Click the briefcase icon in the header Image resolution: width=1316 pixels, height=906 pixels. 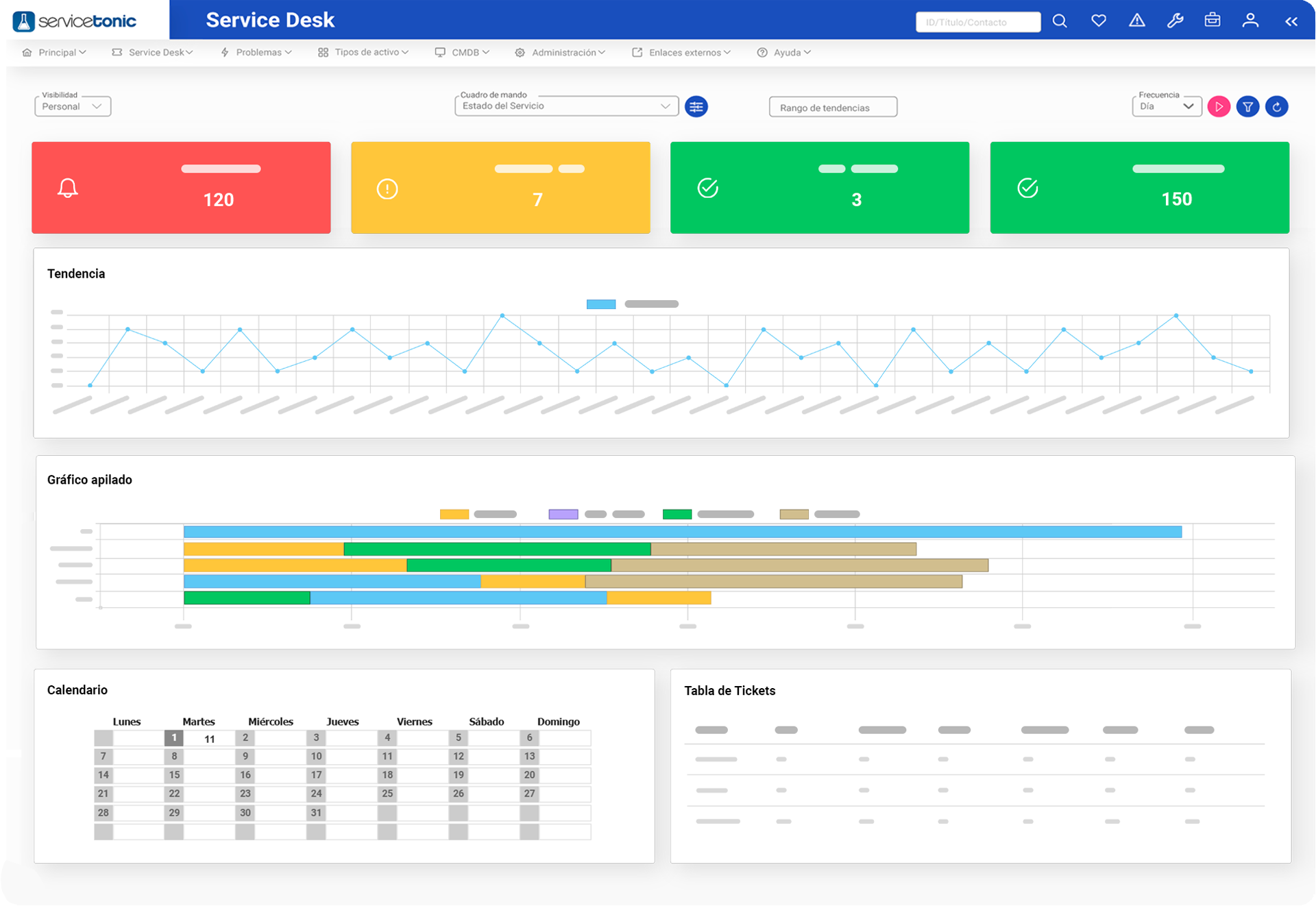1213,21
